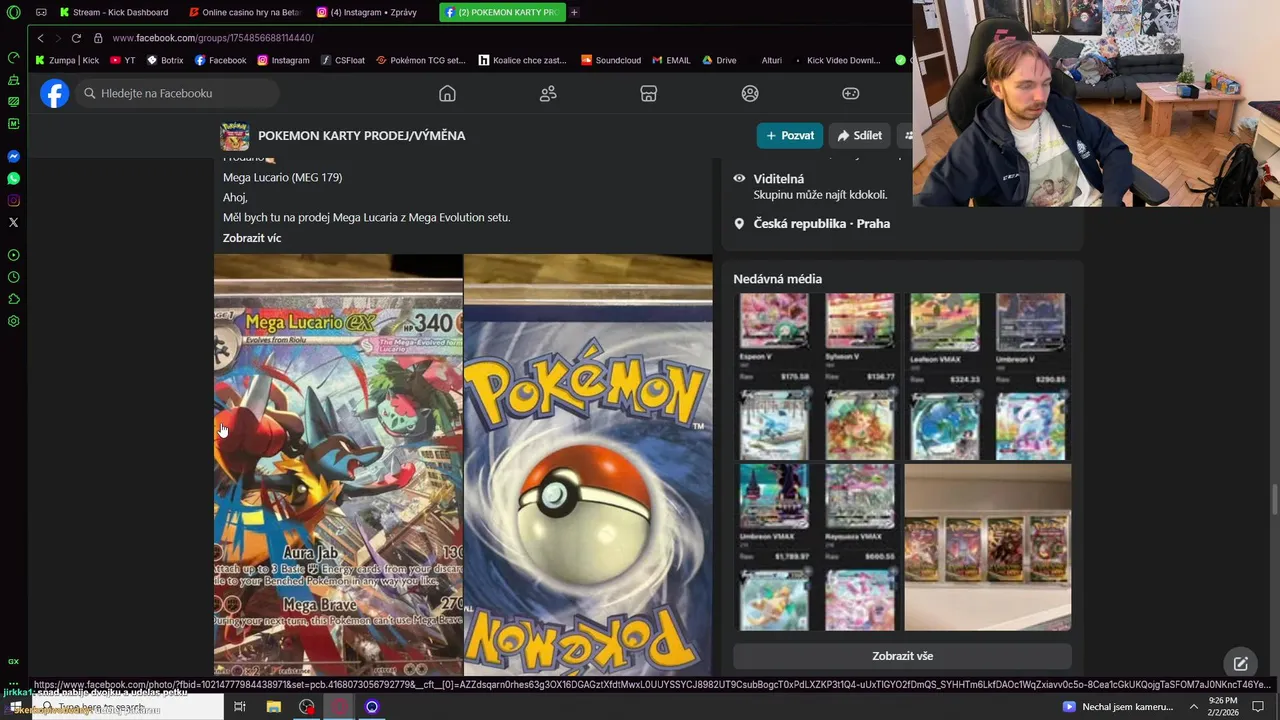
Task: Click the Windows taskbar search box
Action: [126, 706]
